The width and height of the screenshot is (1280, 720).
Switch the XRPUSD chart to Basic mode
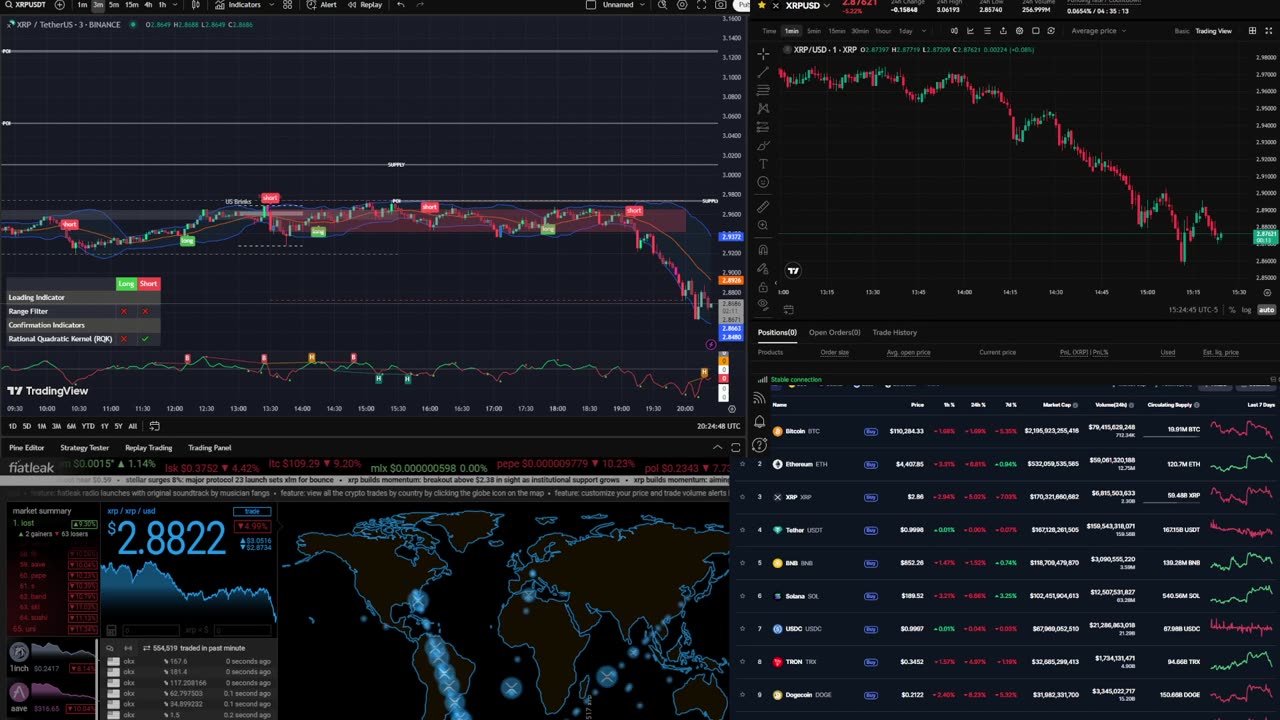(1182, 31)
